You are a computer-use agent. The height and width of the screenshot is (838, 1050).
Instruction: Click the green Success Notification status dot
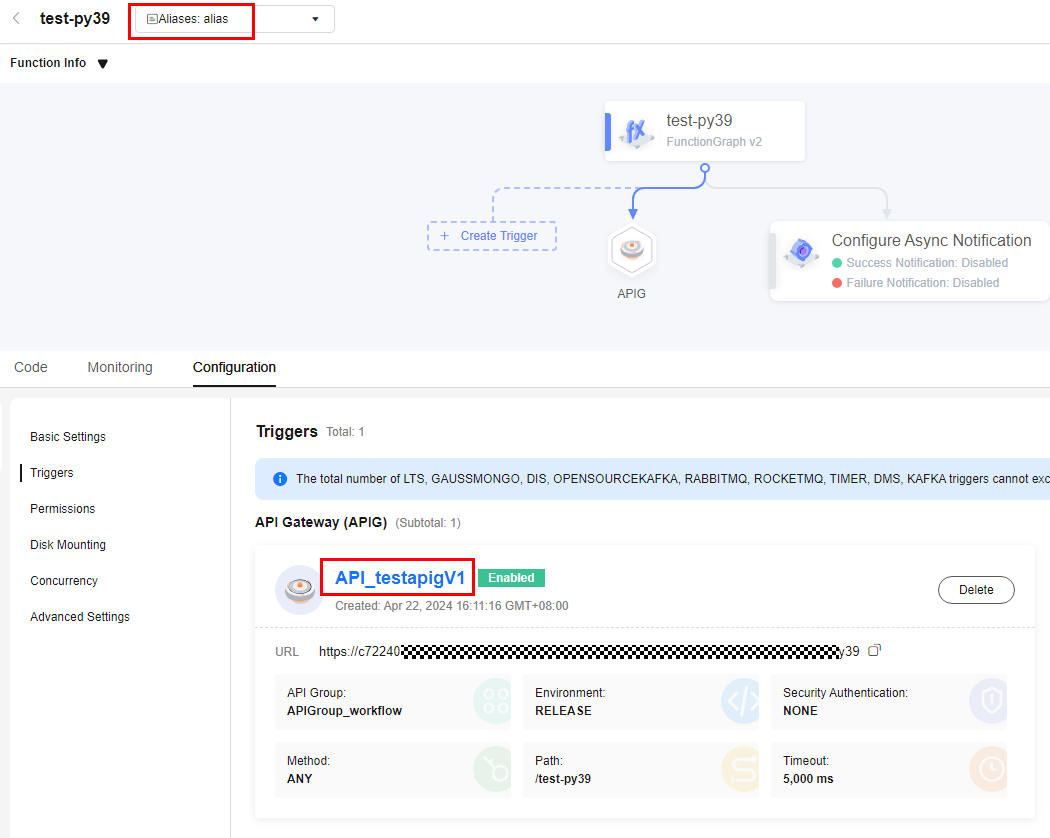click(837, 263)
